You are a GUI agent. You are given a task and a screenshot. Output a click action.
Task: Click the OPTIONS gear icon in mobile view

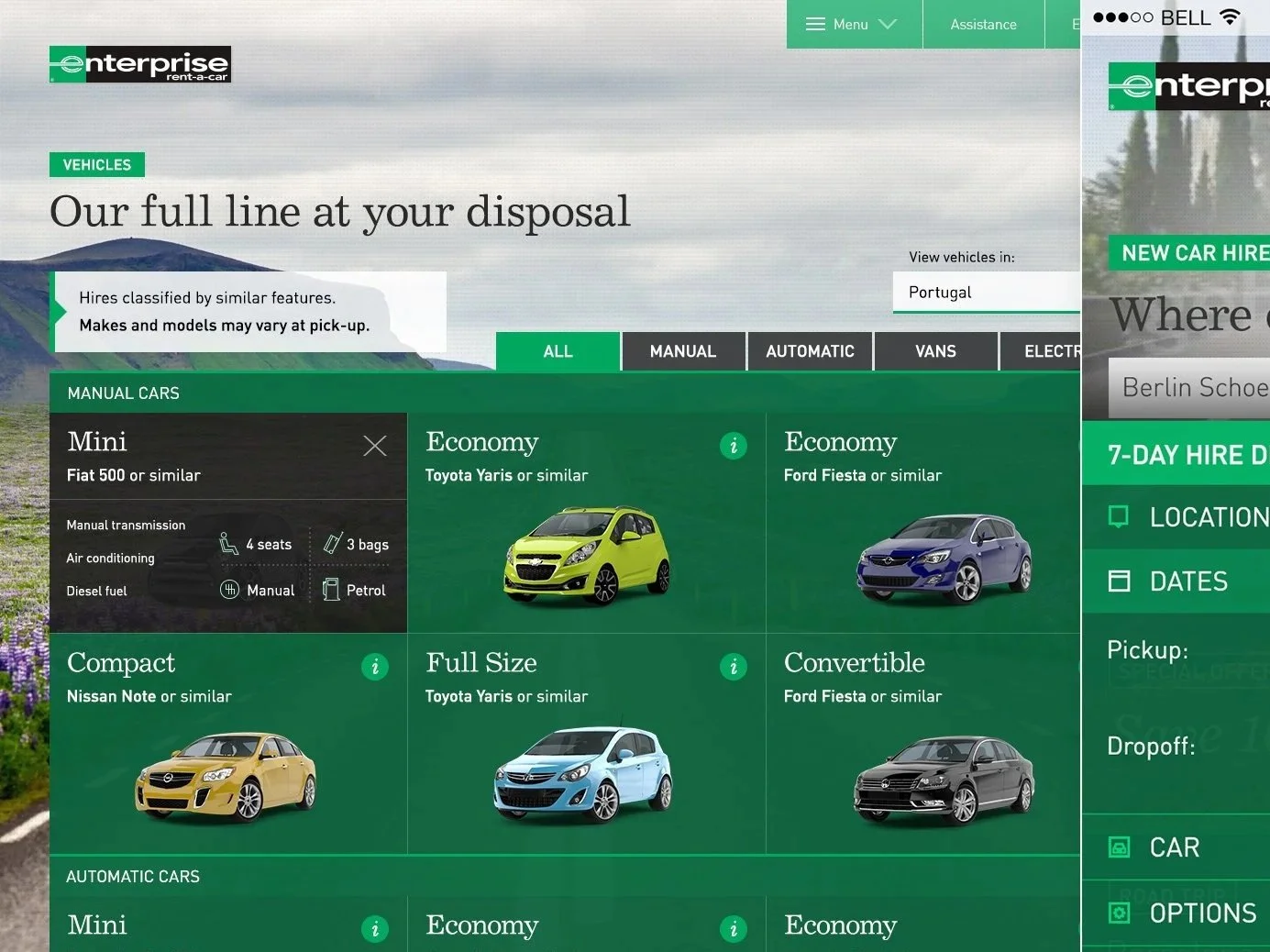1120,913
